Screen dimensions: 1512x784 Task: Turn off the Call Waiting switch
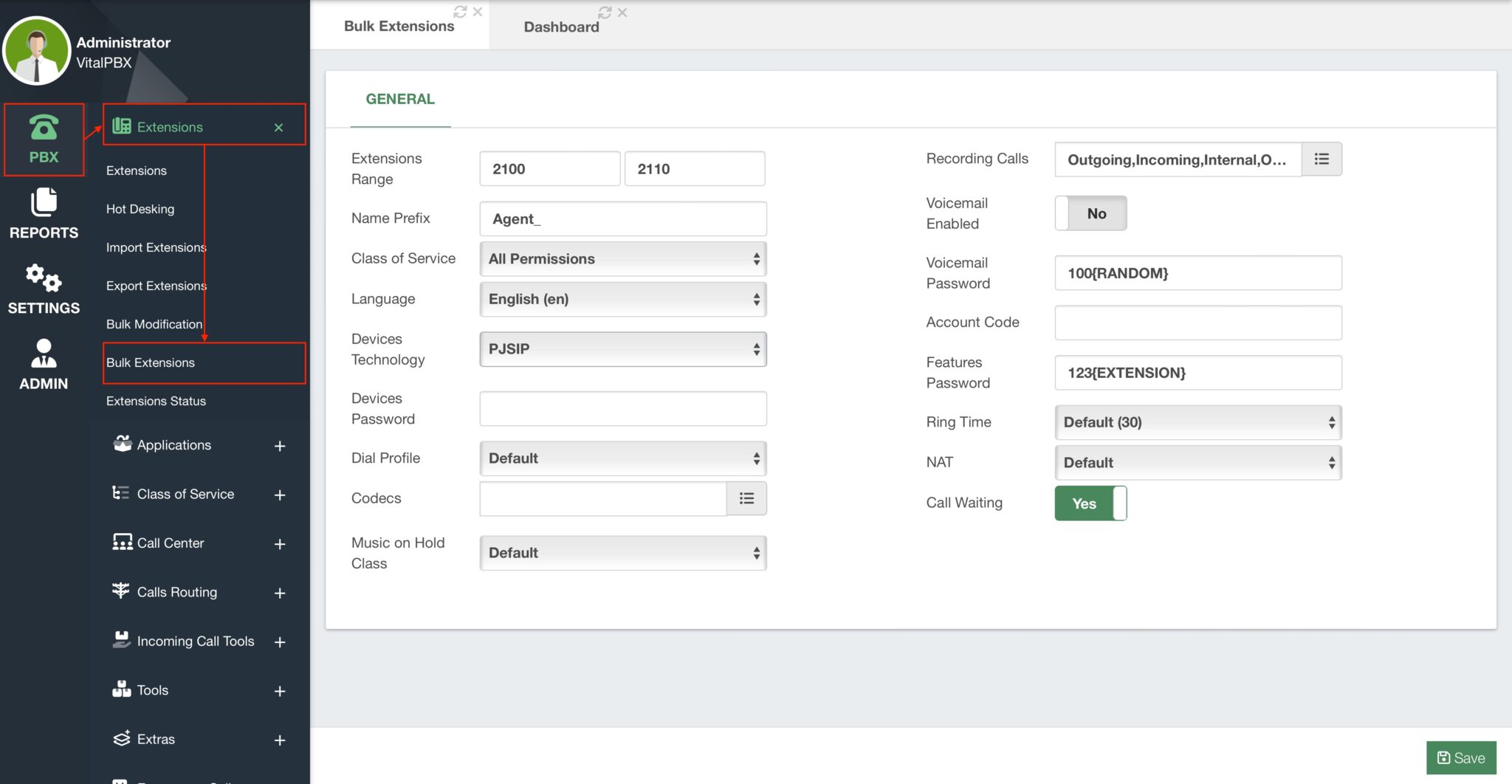point(1090,503)
